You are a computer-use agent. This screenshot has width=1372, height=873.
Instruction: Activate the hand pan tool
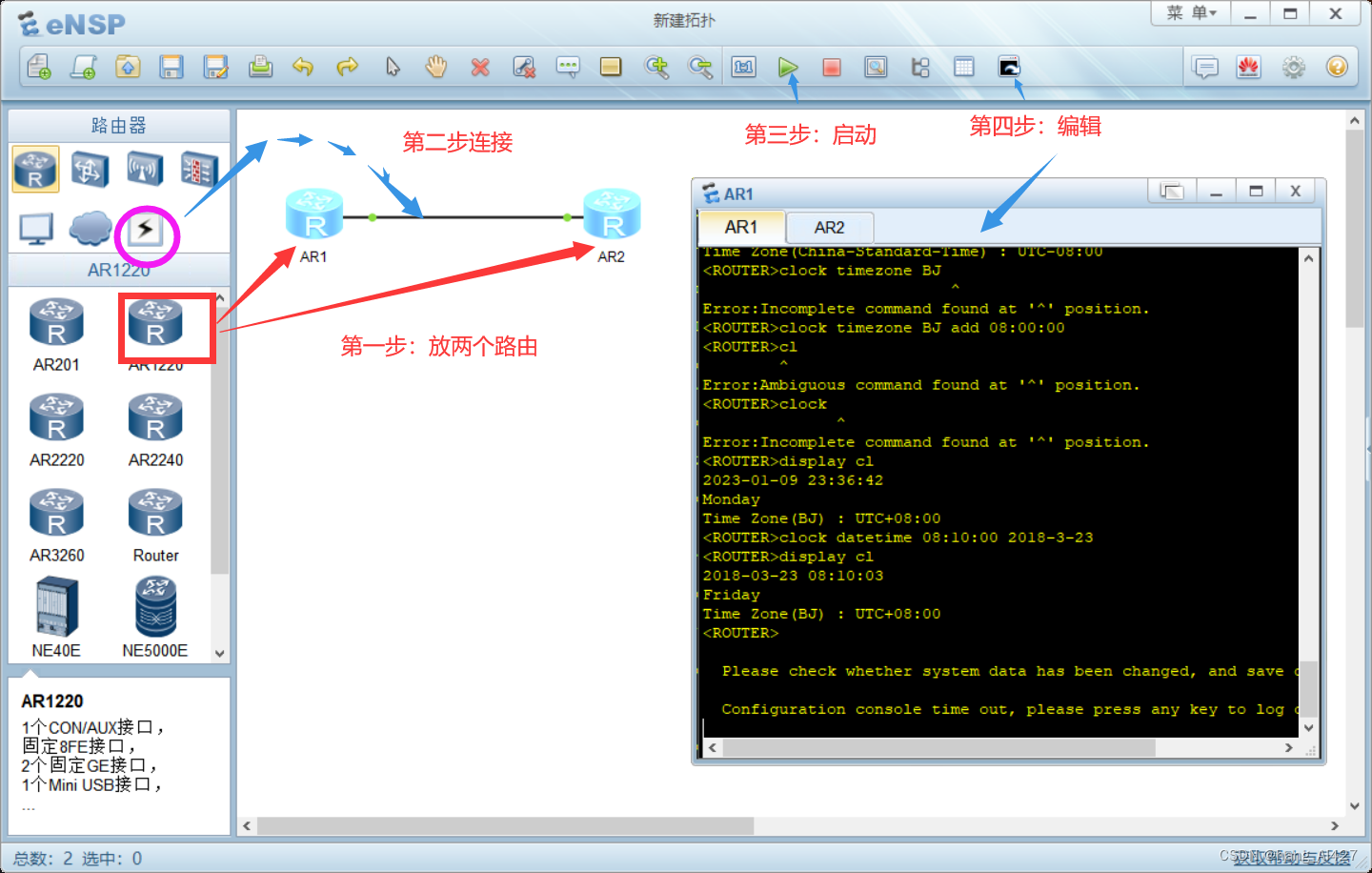436,67
